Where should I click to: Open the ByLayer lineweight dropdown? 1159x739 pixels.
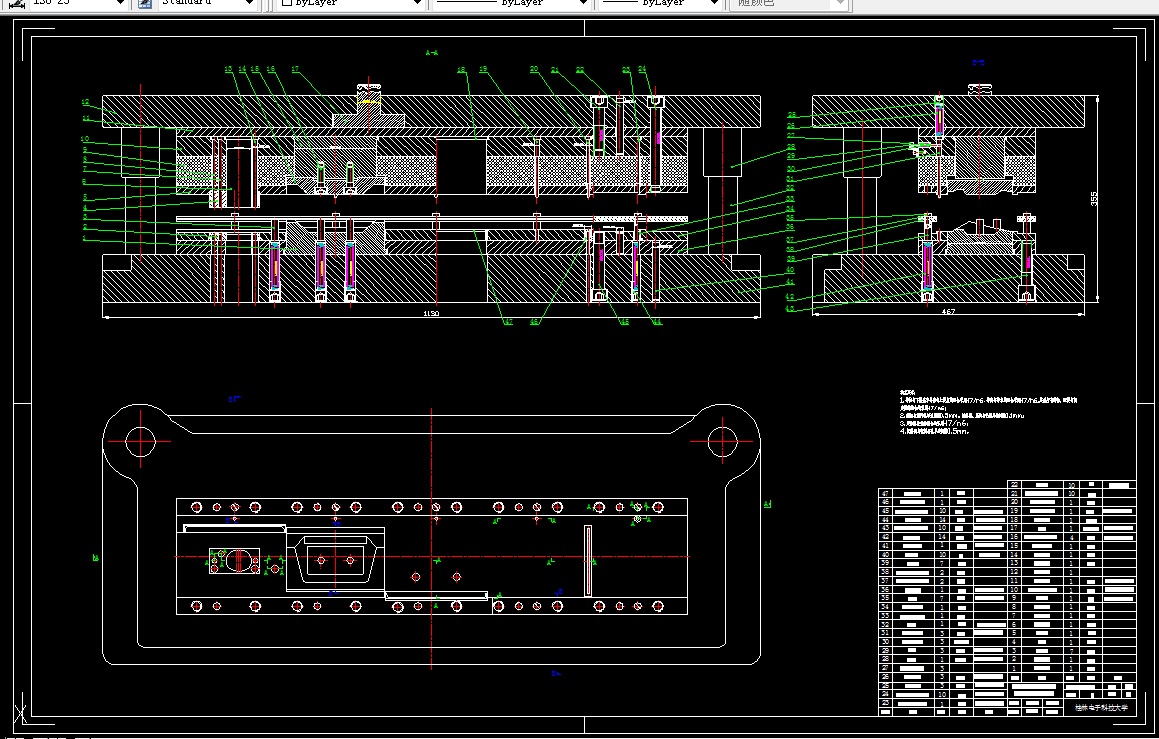[x=713, y=3]
